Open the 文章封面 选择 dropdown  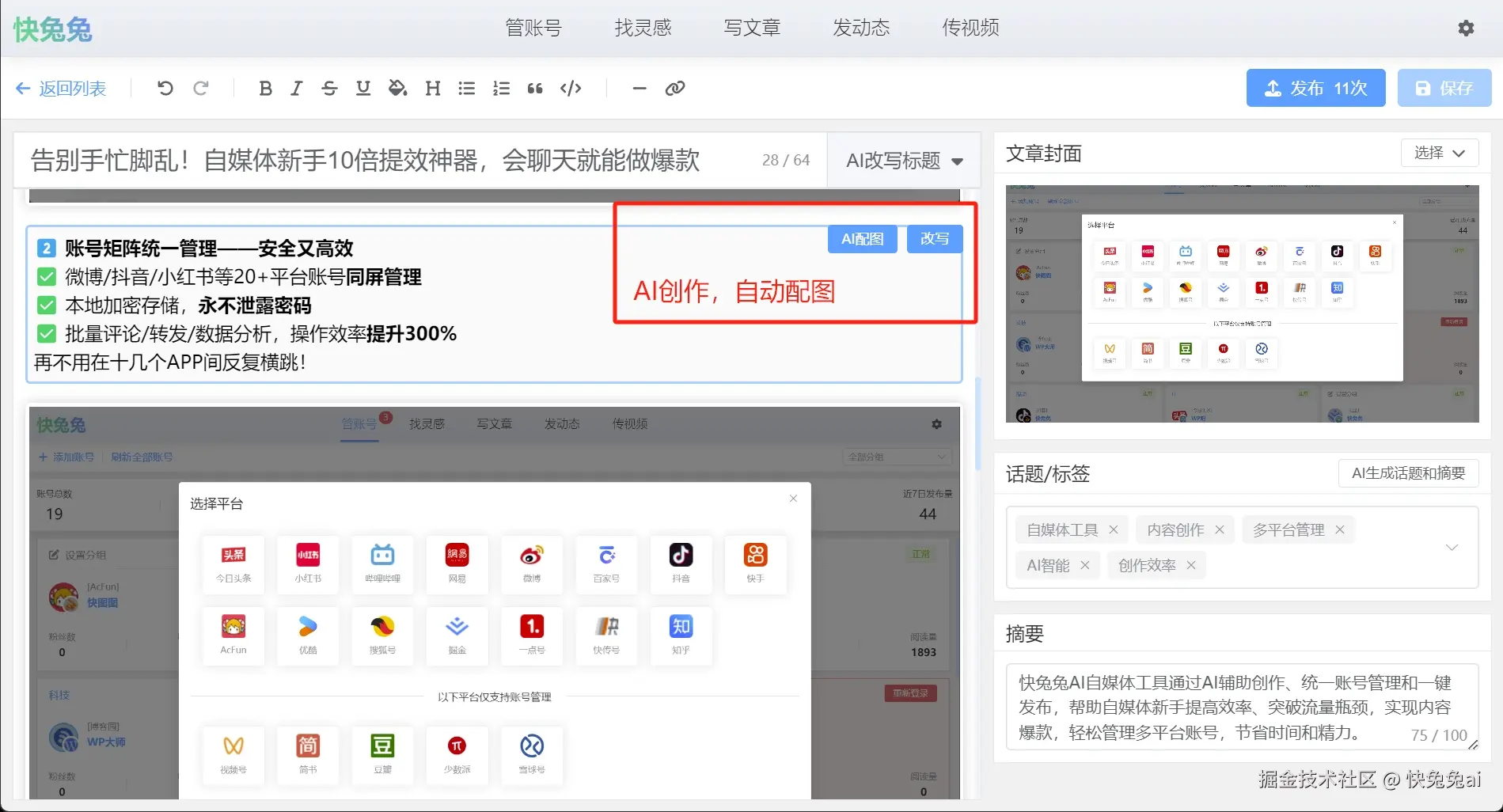tap(1439, 153)
